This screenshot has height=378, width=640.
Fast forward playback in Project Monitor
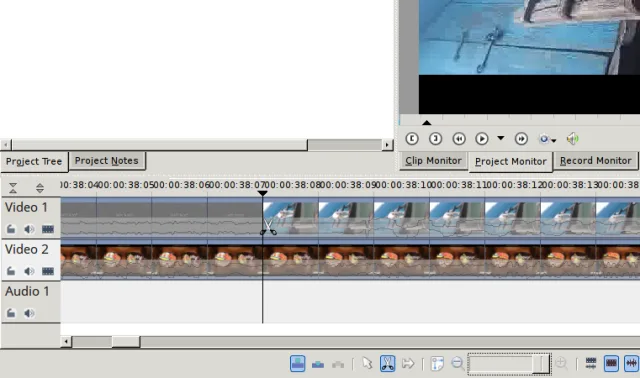521,139
